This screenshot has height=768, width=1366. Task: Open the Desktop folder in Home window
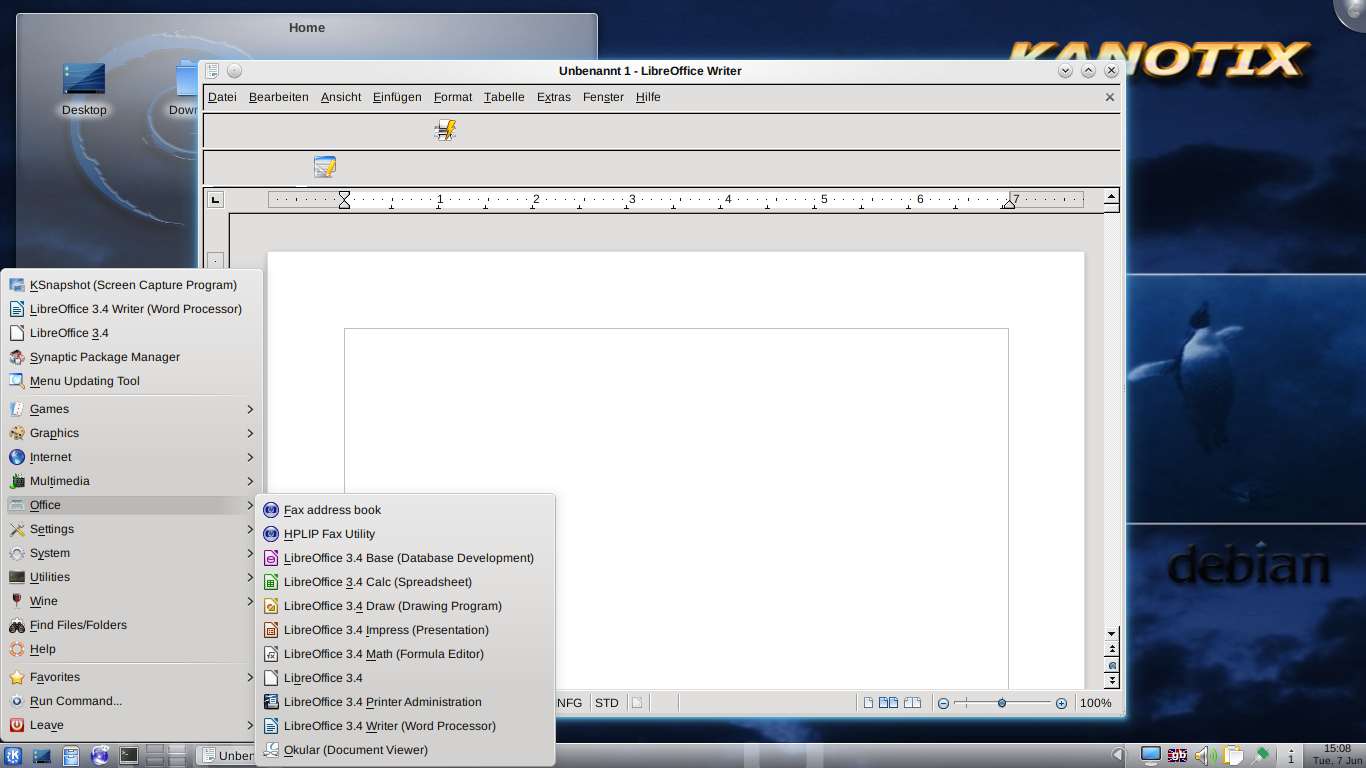(x=84, y=90)
